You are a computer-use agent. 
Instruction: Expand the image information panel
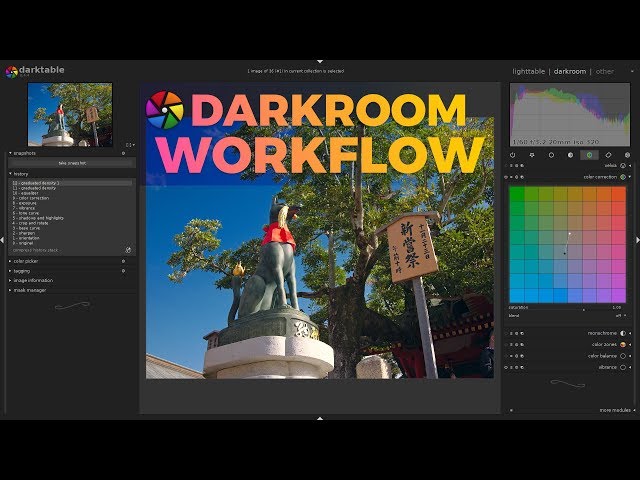point(11,280)
